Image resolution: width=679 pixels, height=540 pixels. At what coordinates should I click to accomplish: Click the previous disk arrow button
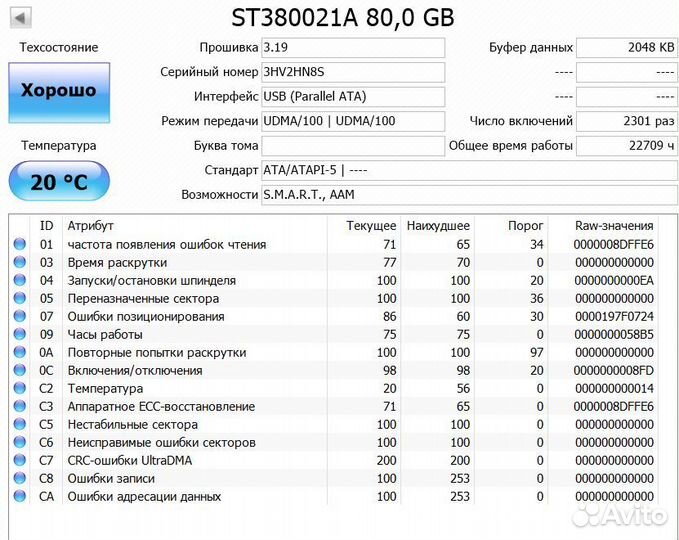click(20, 18)
